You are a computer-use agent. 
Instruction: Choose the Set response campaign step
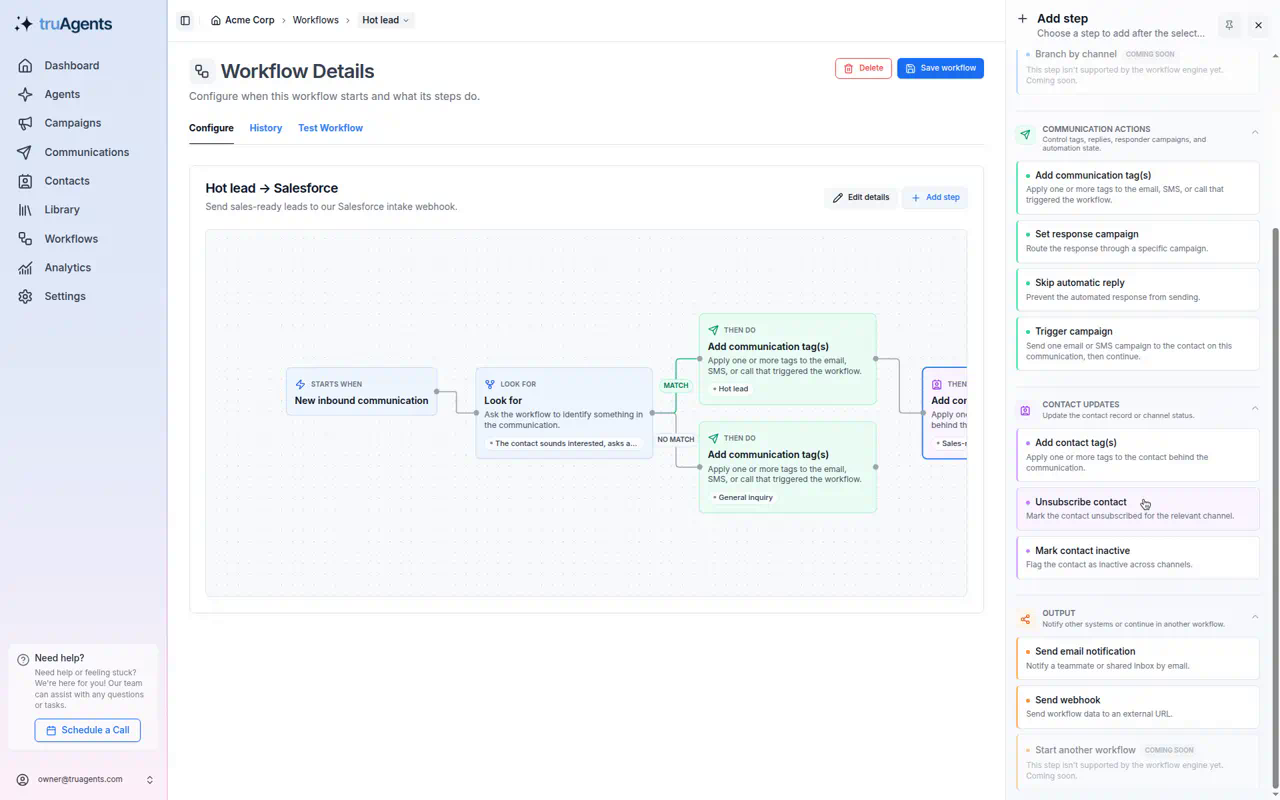click(x=1138, y=241)
